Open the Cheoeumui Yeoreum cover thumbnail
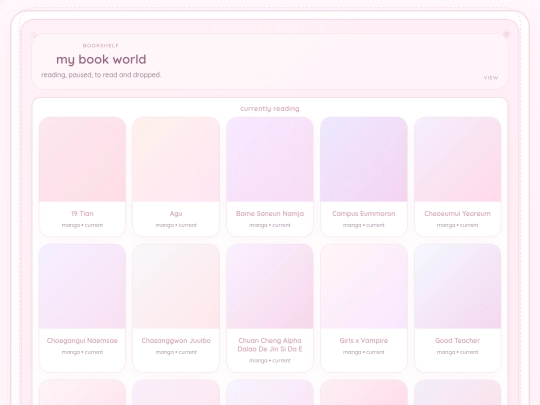Viewport: 540px width, 405px height. pos(457,159)
